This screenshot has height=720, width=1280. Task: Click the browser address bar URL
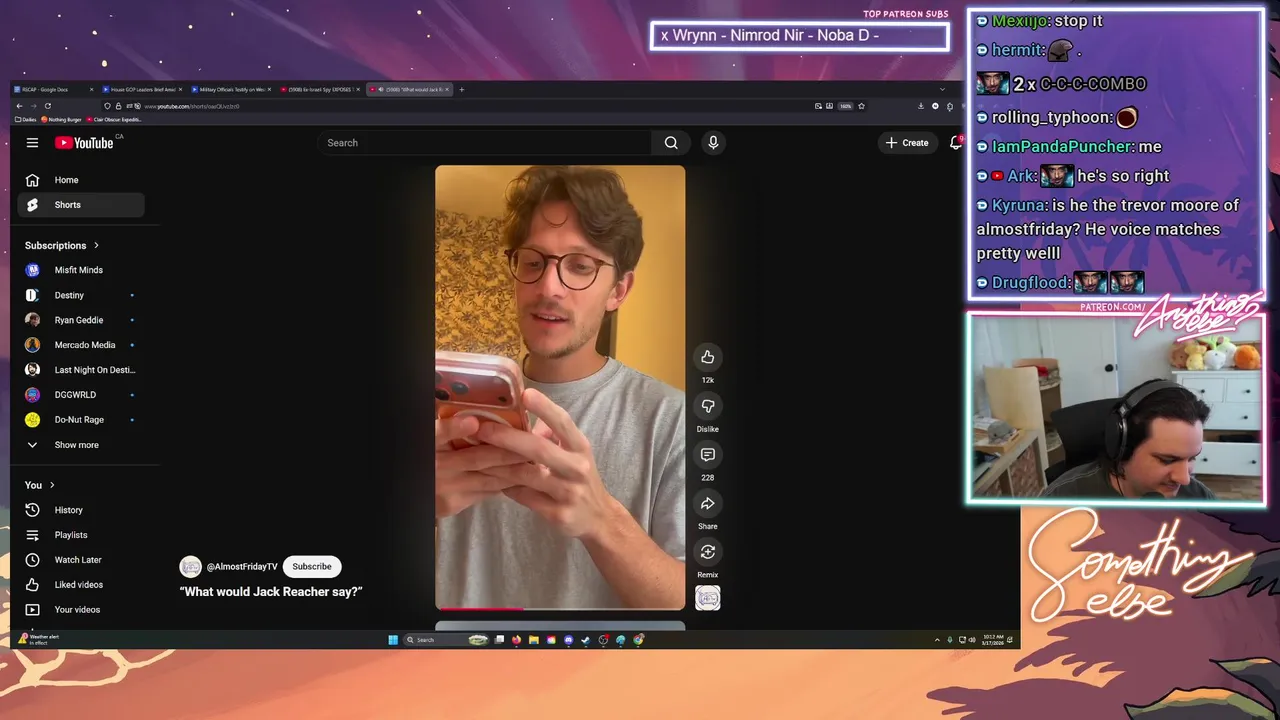191,106
